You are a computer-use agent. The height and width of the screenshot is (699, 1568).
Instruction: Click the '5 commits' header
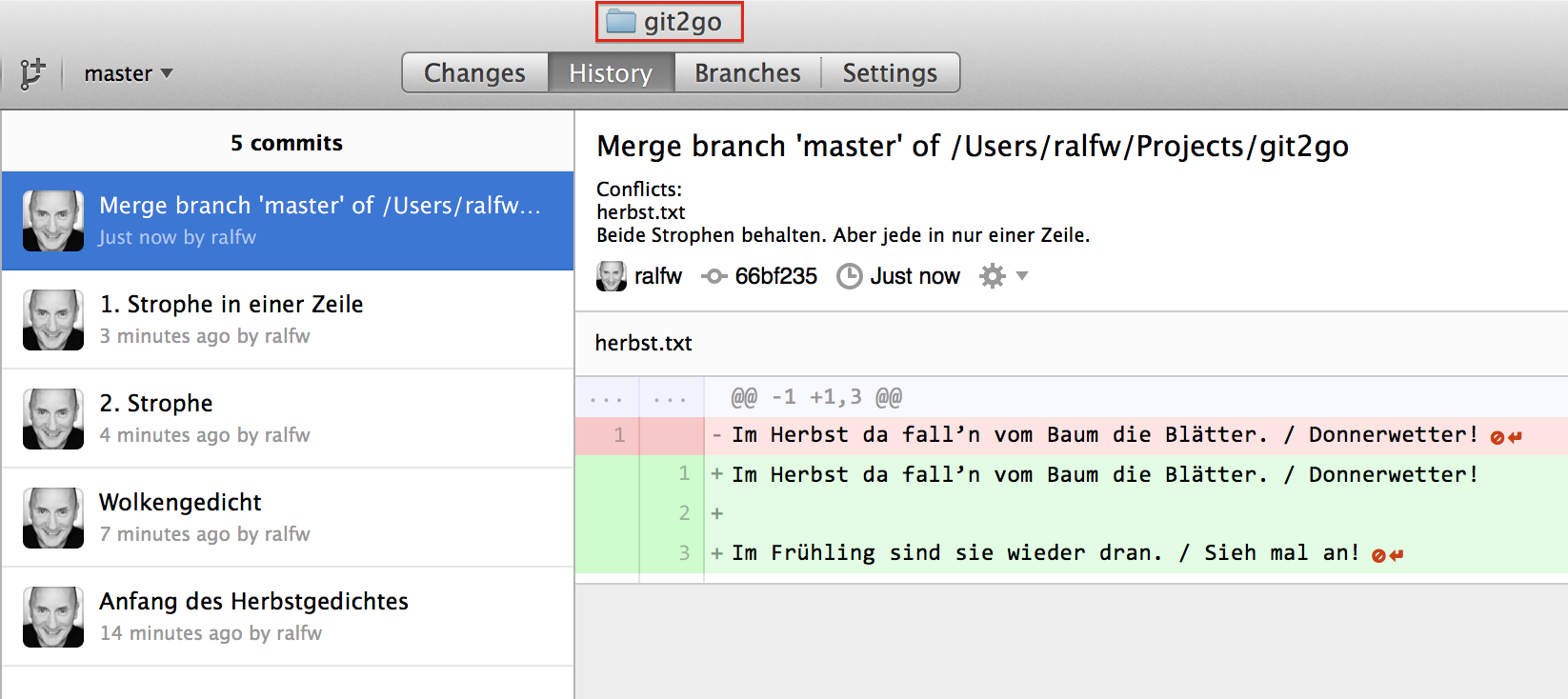(x=287, y=143)
